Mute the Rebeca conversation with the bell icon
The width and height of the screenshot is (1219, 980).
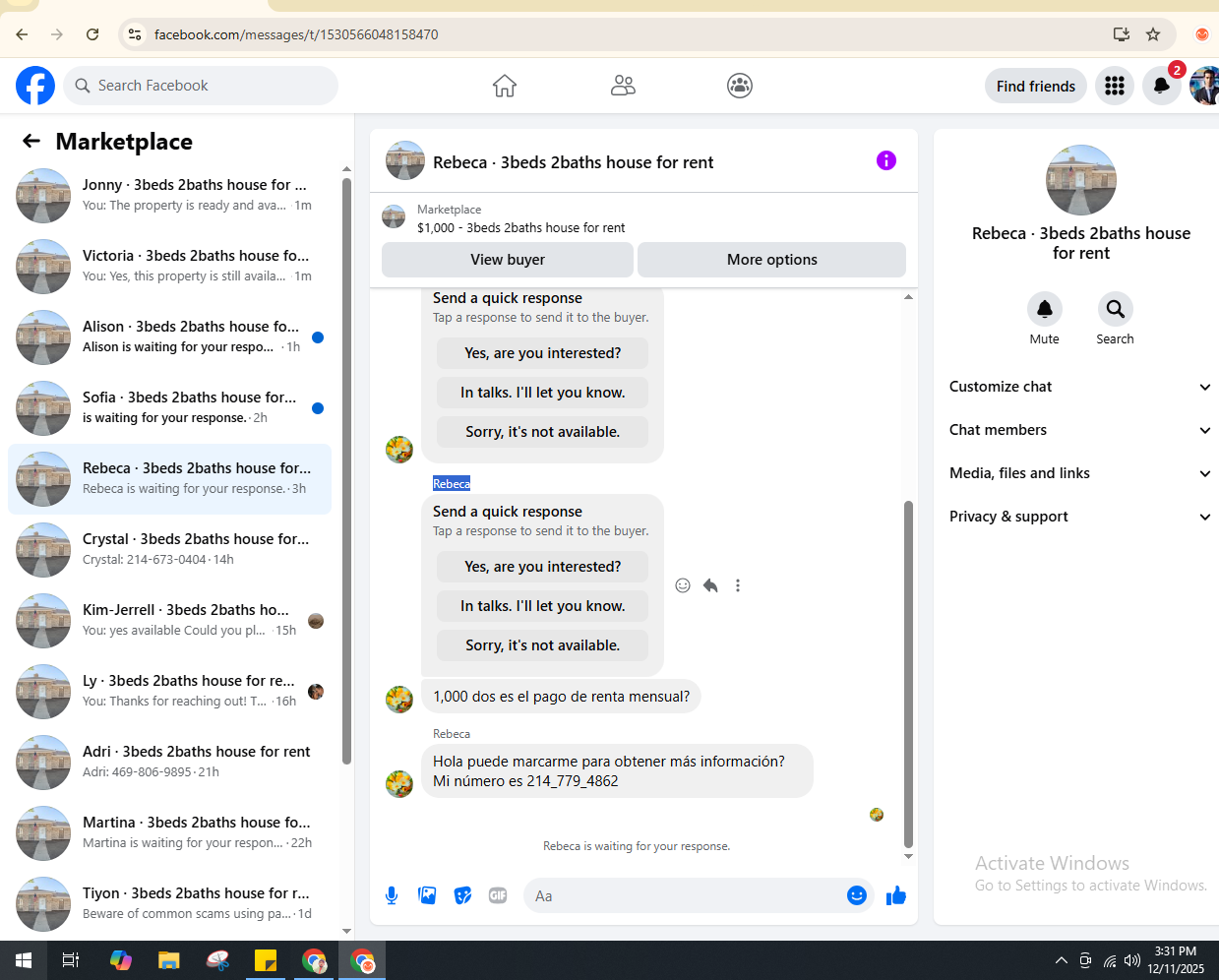[x=1045, y=309]
